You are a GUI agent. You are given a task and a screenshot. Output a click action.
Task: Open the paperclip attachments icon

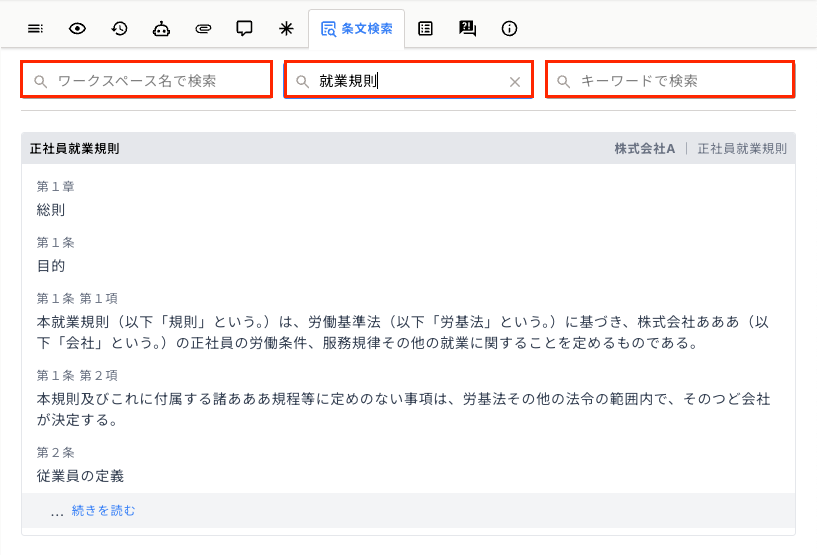[x=203, y=29]
